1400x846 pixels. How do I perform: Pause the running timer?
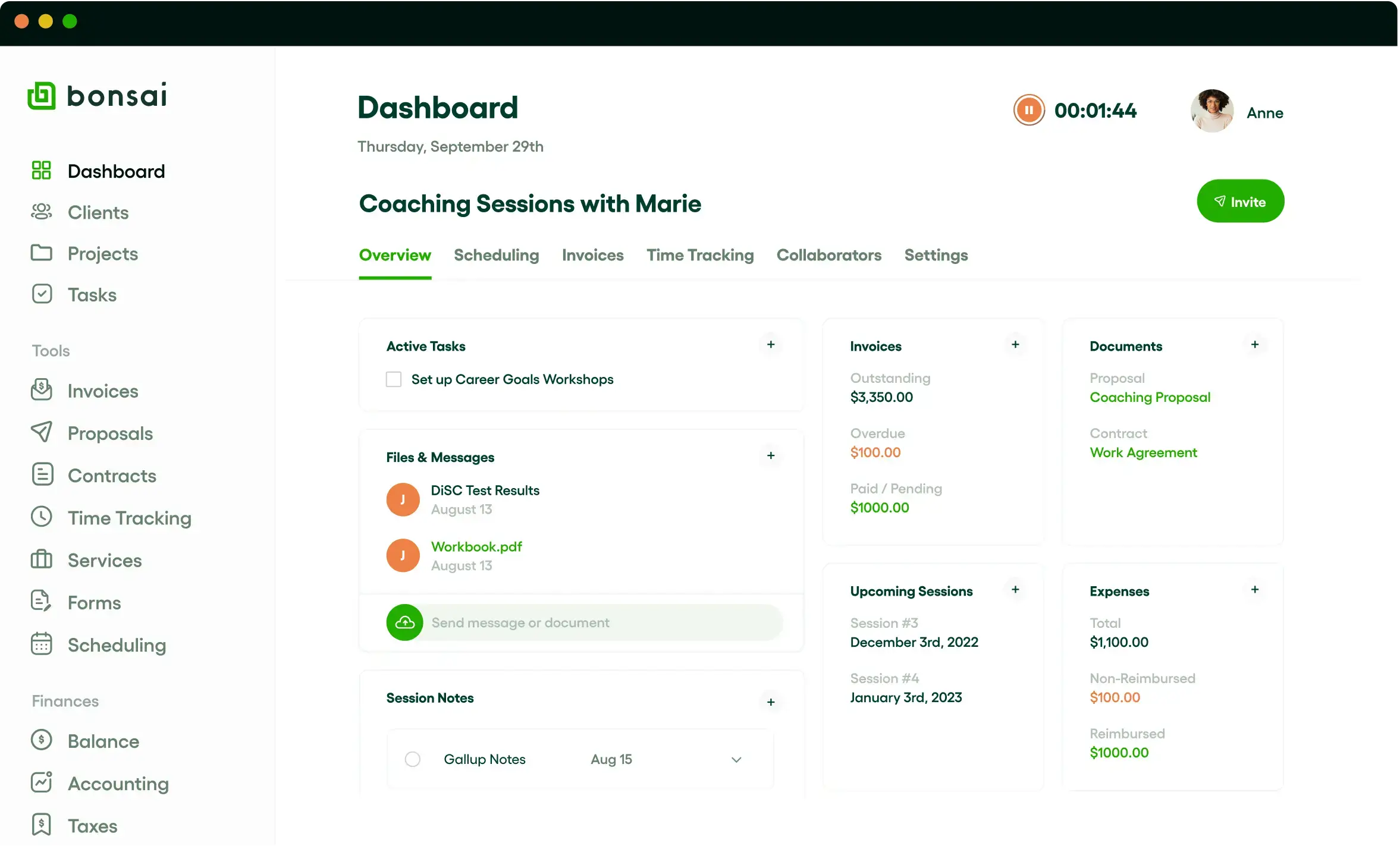(1028, 110)
